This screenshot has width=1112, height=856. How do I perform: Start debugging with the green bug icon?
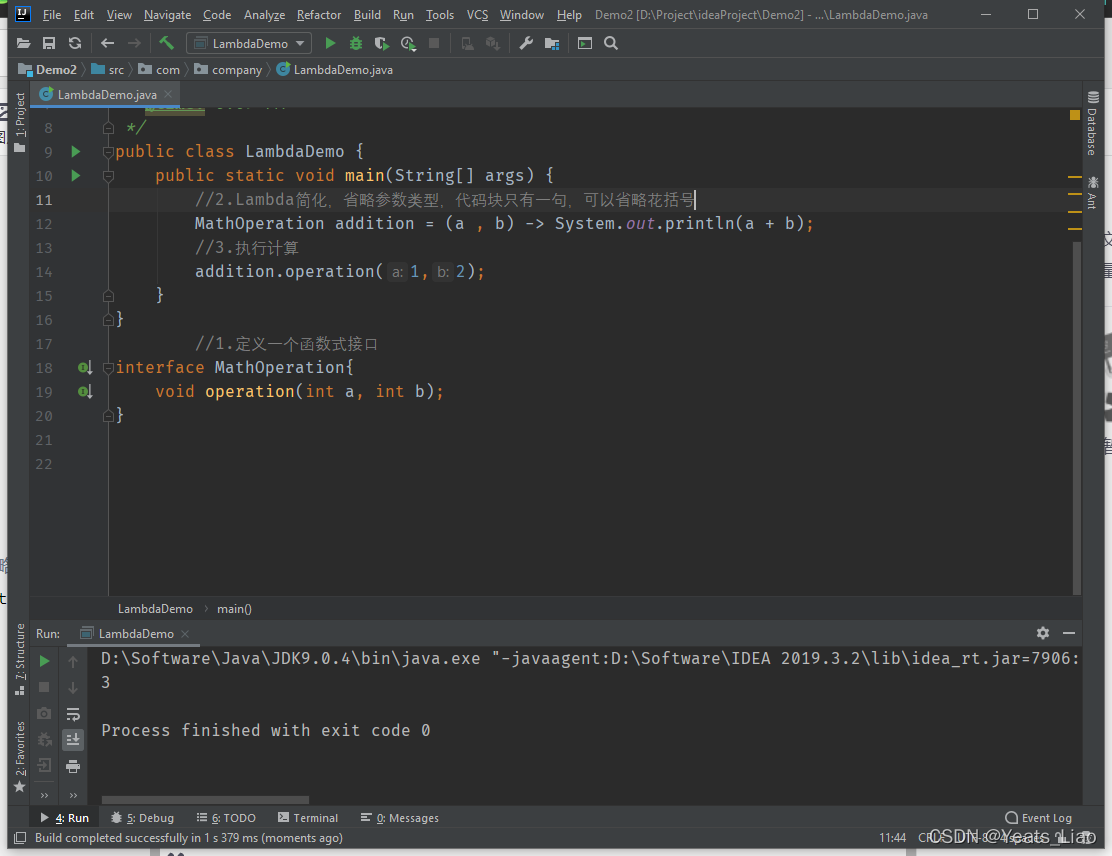[356, 43]
